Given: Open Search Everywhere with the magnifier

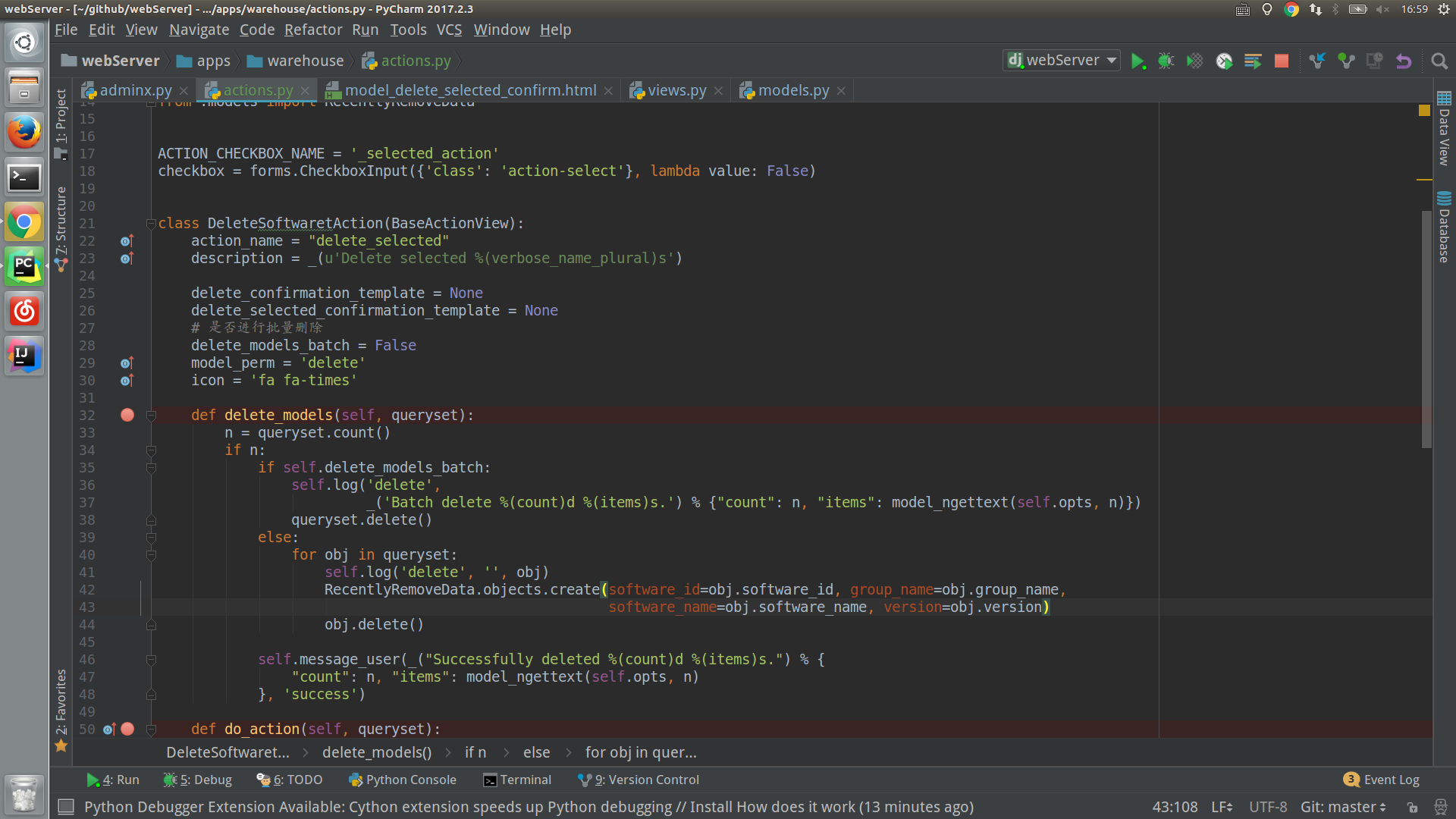Looking at the screenshot, I should point(1439,61).
